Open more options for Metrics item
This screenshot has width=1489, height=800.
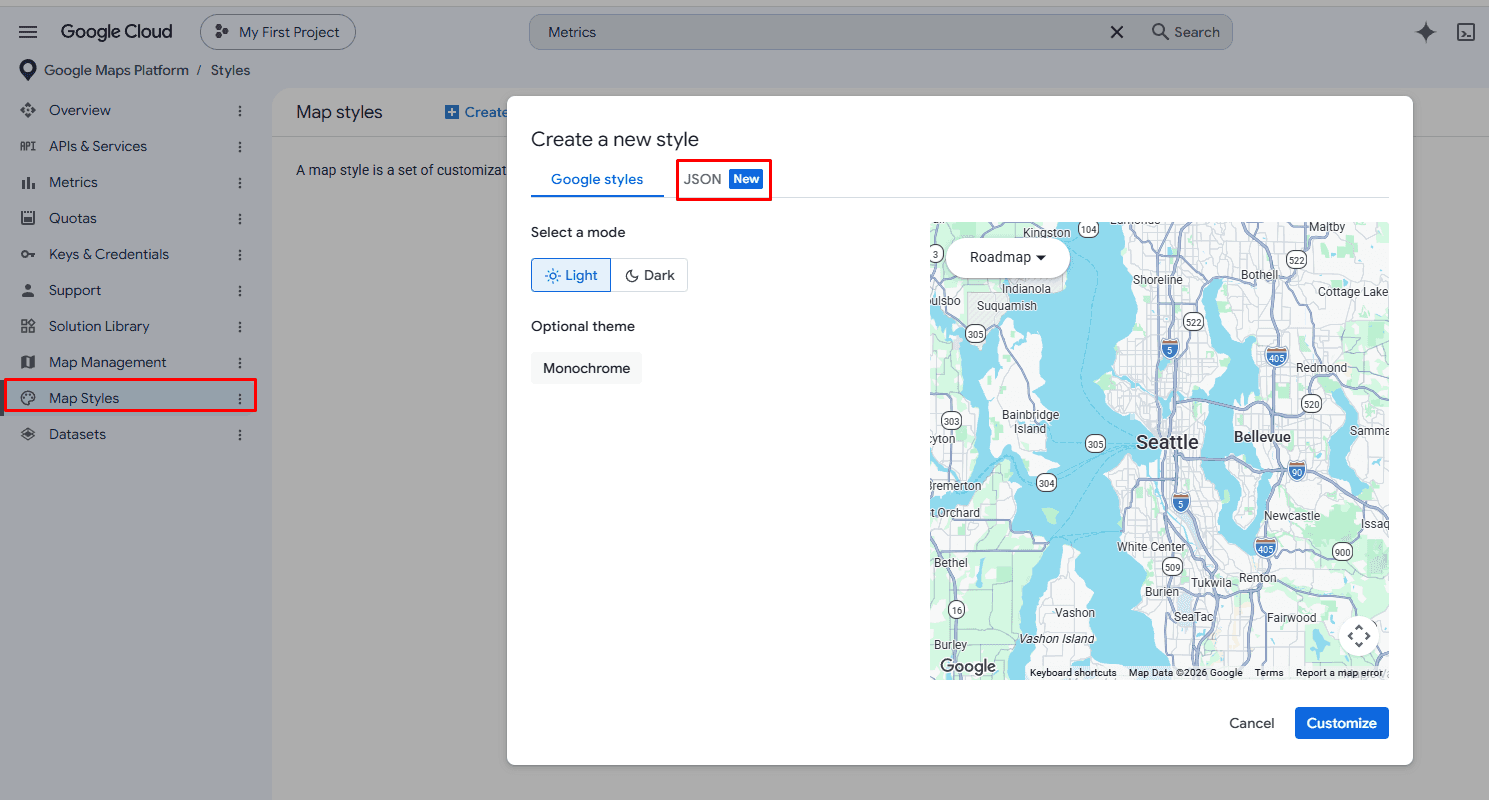[240, 182]
